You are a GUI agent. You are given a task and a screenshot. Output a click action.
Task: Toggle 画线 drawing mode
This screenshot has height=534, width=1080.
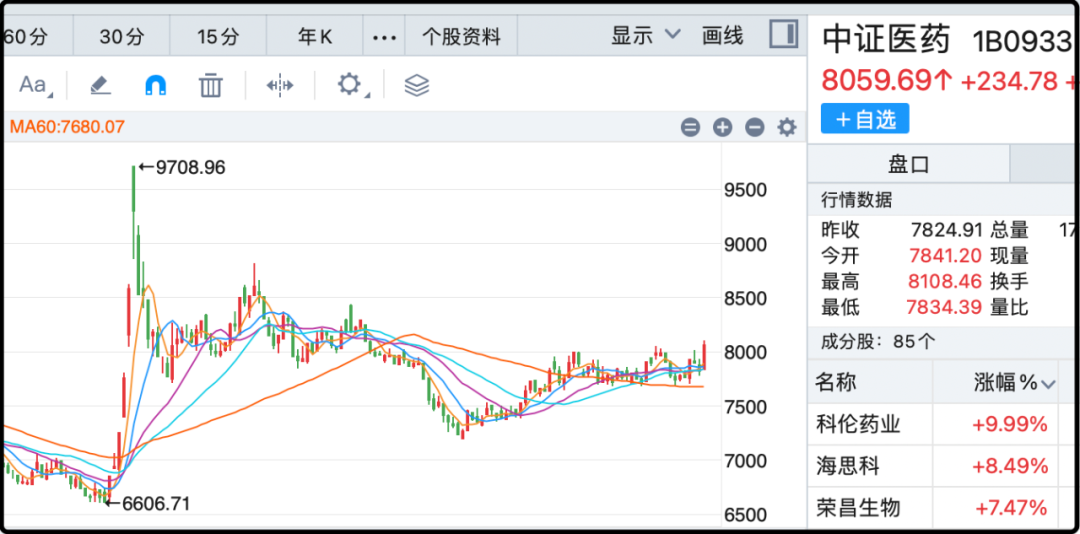pos(723,36)
